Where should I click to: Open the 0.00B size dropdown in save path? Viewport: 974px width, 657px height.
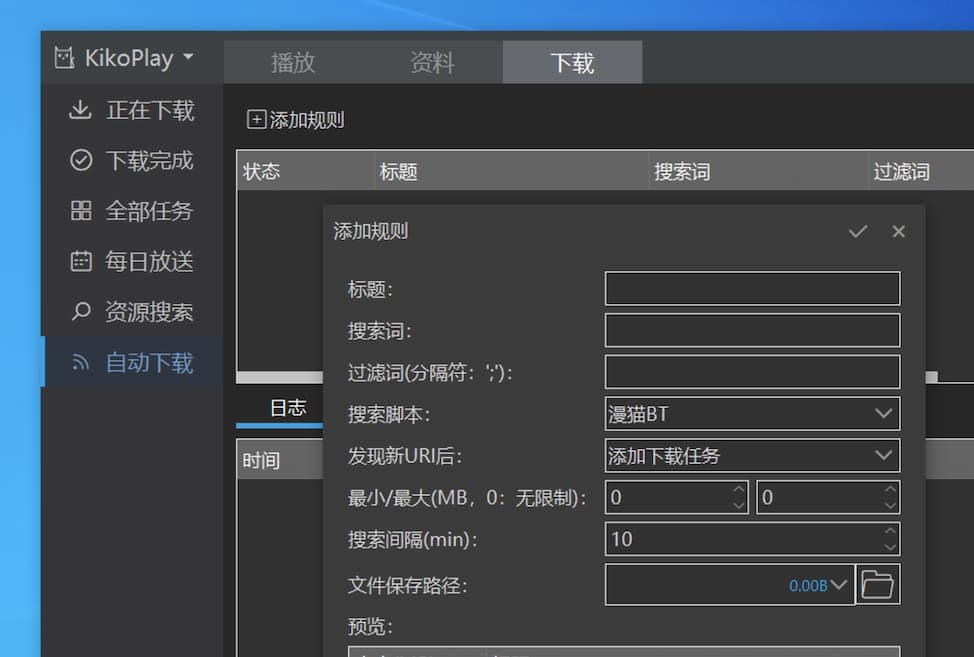tap(818, 585)
